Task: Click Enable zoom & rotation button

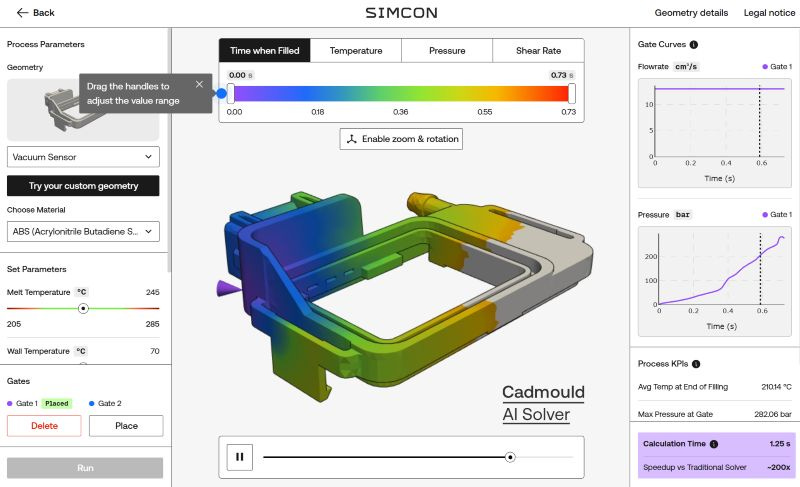Action: pyautogui.click(x=401, y=139)
